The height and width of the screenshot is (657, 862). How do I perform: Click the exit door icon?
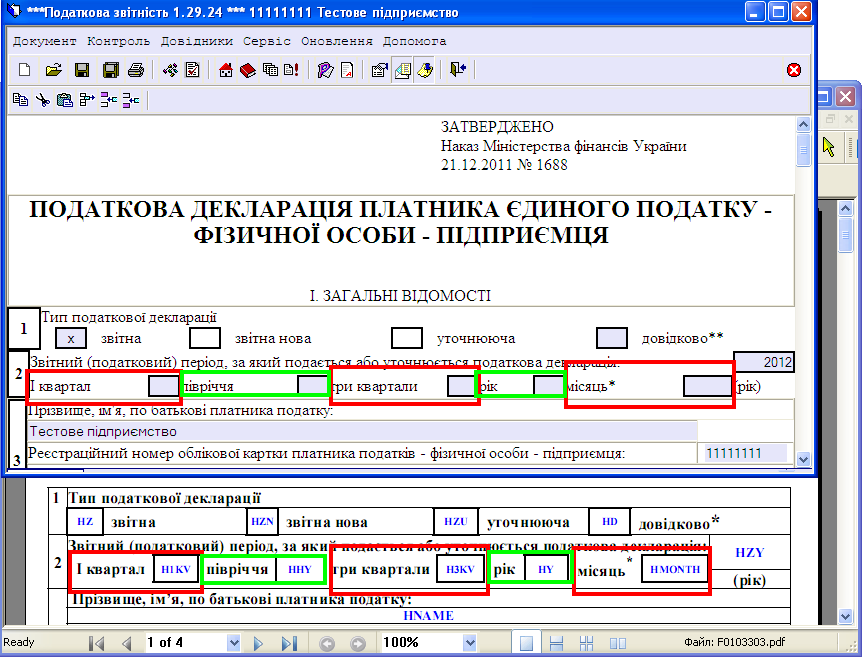458,70
